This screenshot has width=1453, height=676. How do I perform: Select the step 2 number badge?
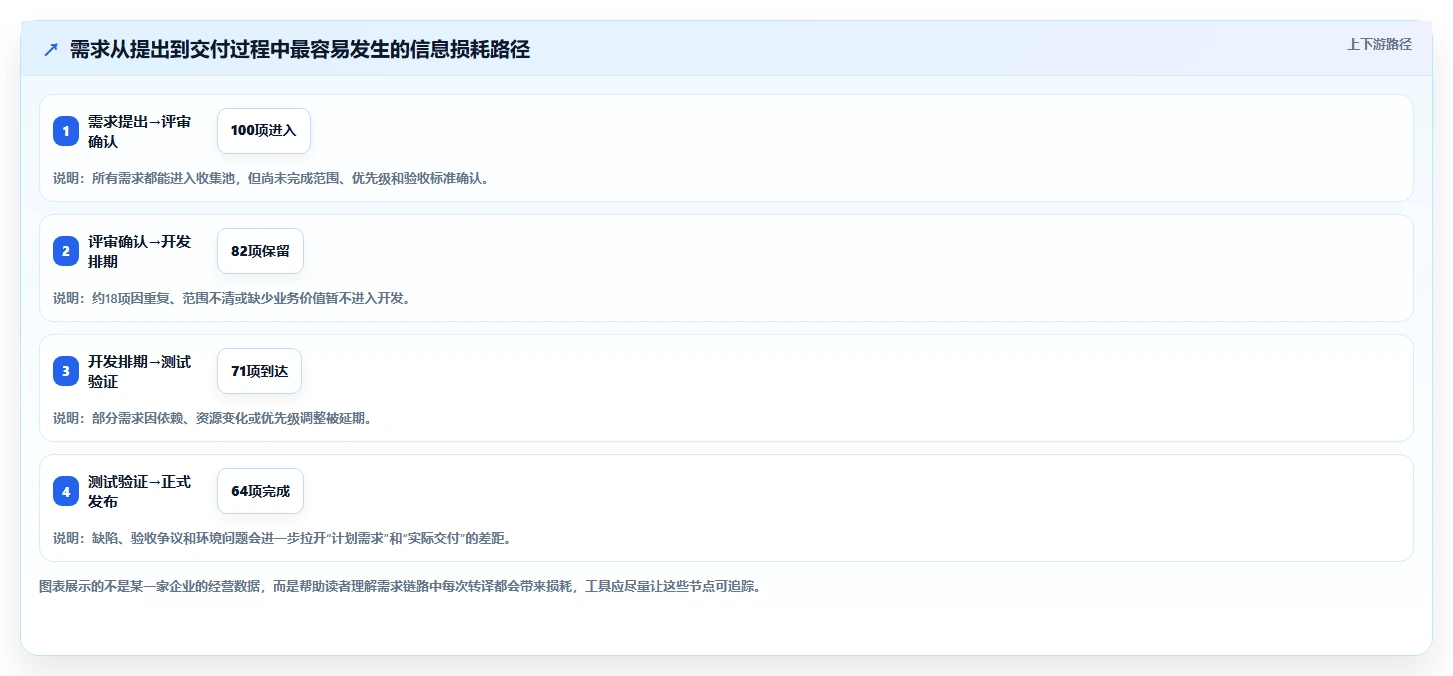[x=66, y=251]
